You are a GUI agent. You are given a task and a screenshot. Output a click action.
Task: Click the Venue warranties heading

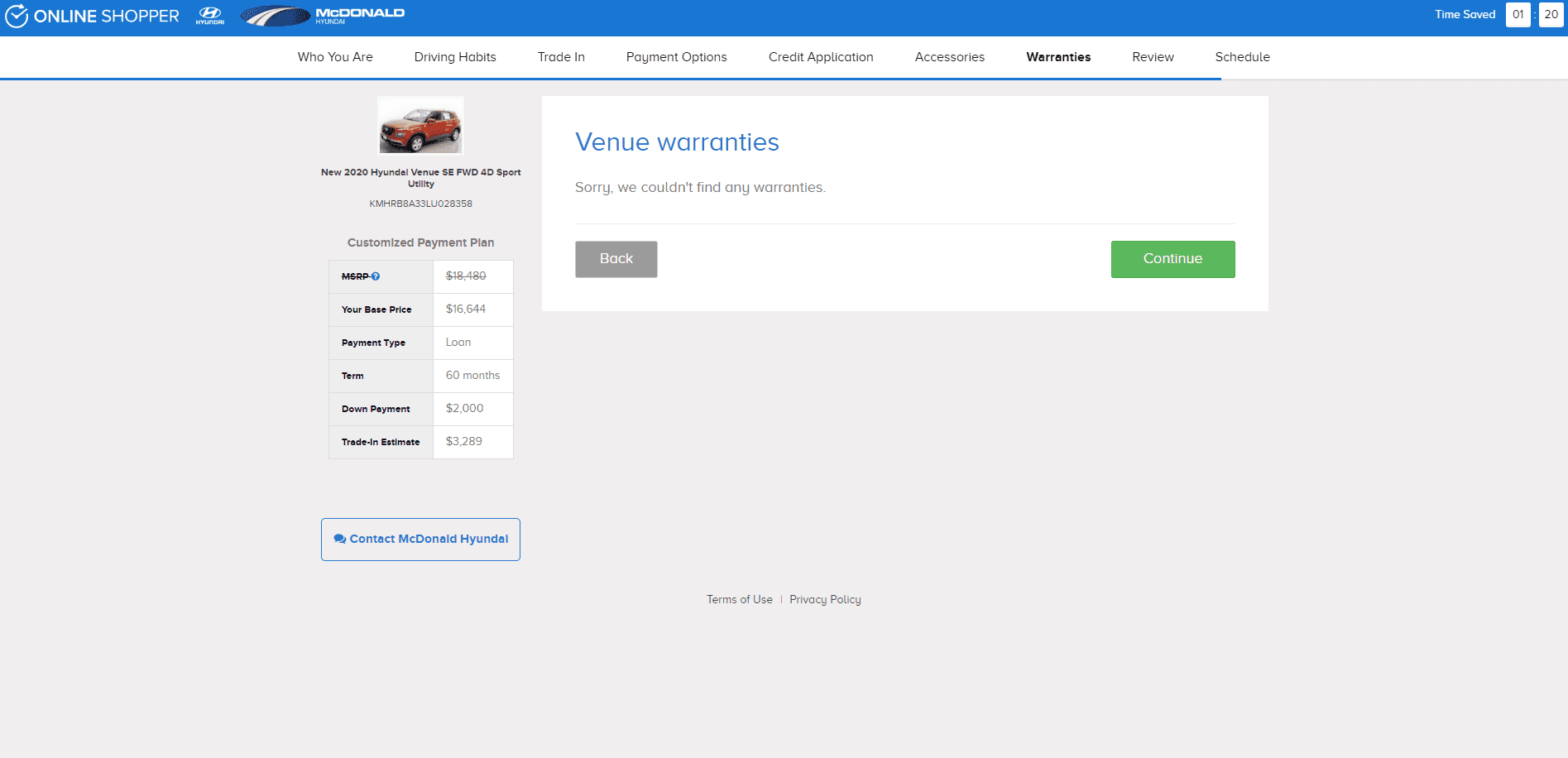[677, 142]
